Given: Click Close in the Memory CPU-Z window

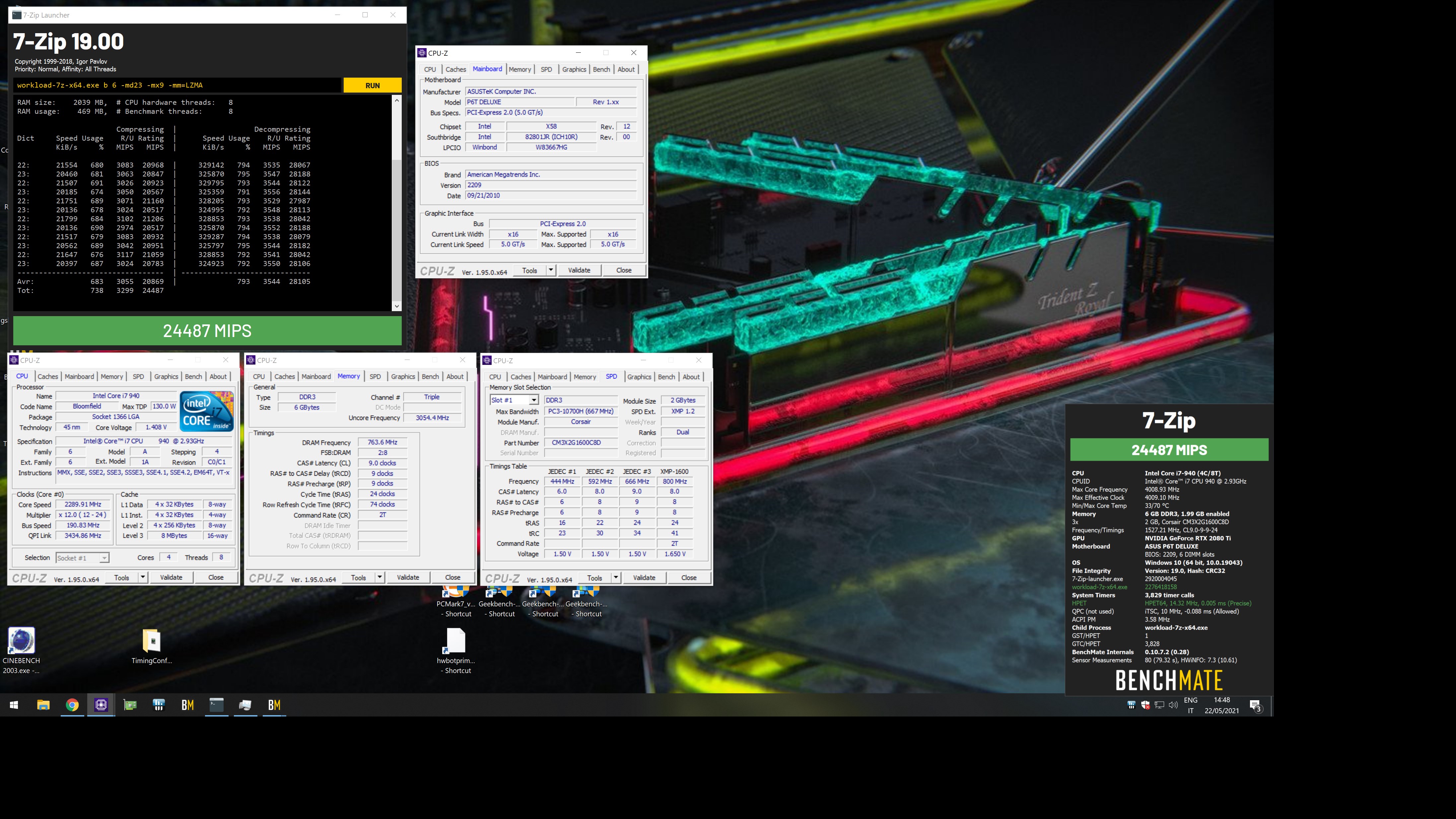Looking at the screenshot, I should point(453,577).
